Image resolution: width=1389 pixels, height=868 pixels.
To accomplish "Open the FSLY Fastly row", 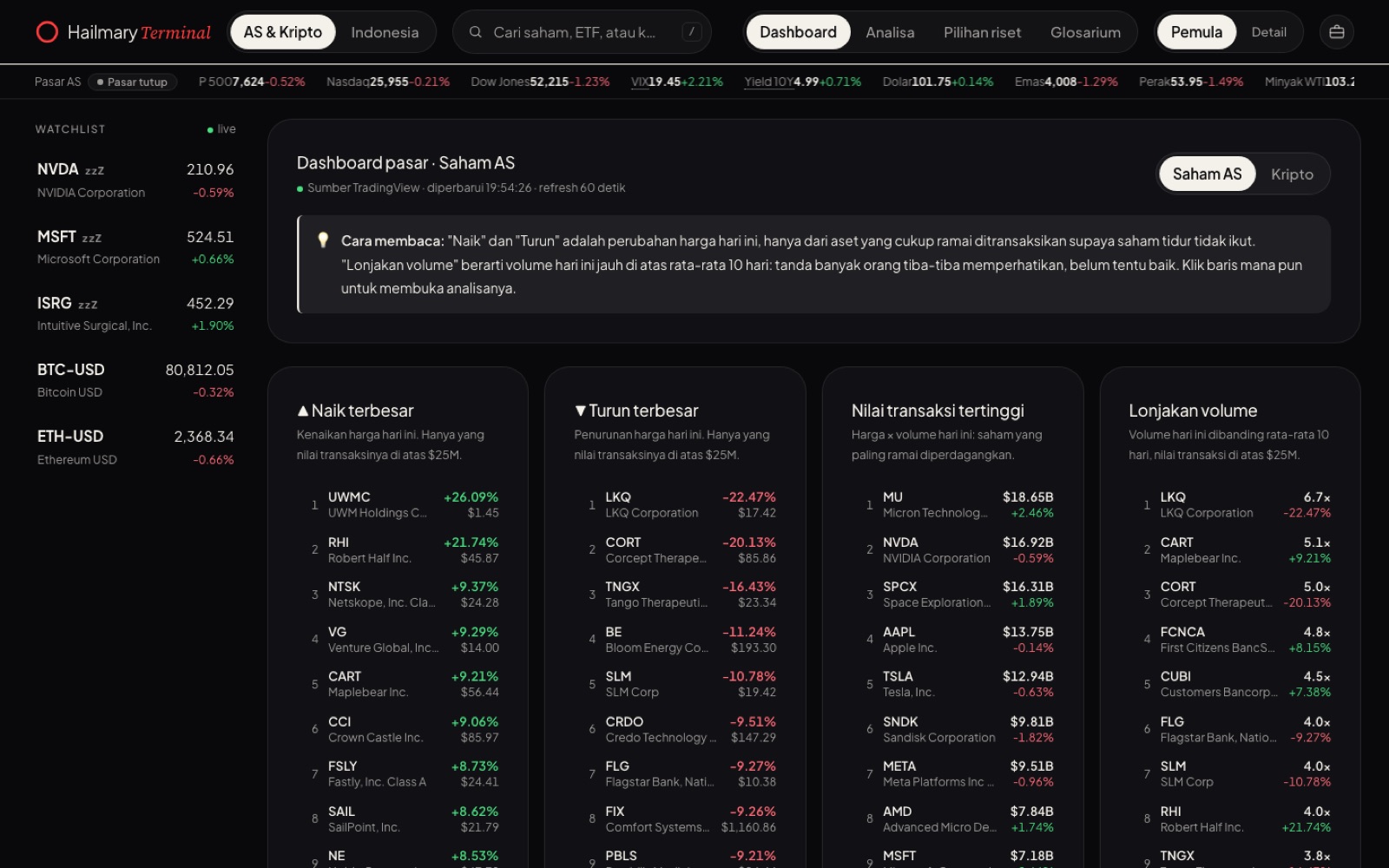I will tap(398, 774).
